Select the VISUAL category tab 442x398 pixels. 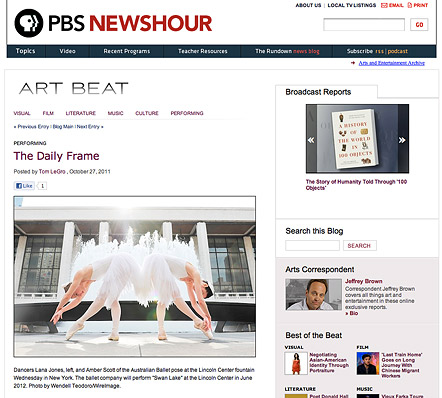point(22,113)
